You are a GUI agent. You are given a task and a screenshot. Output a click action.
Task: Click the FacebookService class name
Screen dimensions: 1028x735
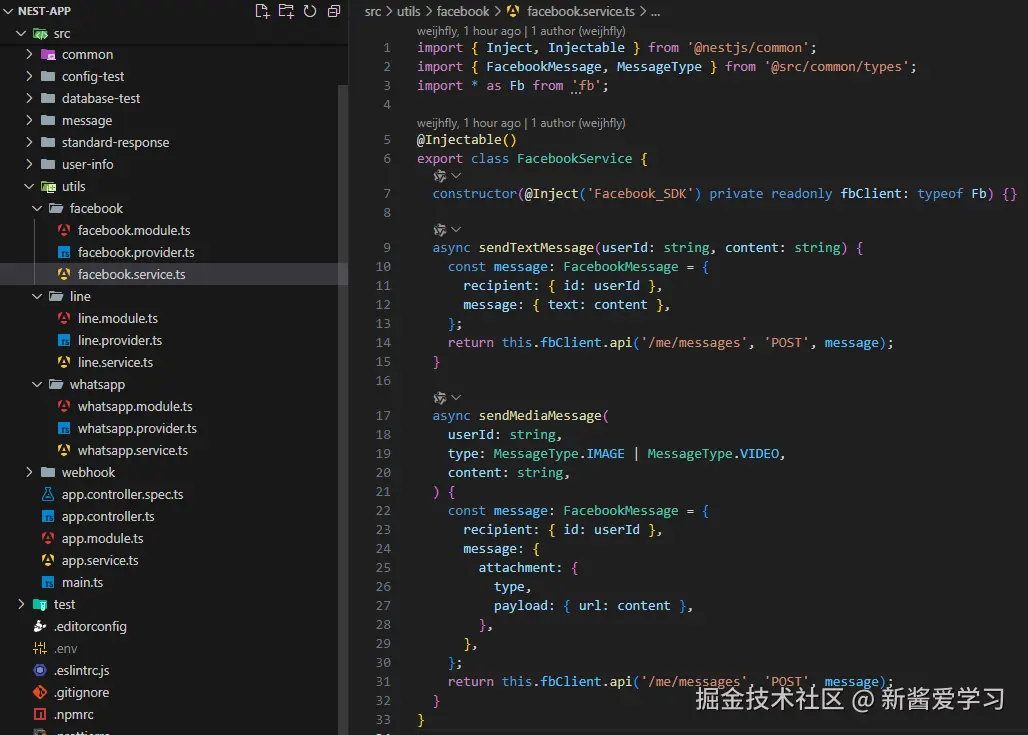pos(574,158)
